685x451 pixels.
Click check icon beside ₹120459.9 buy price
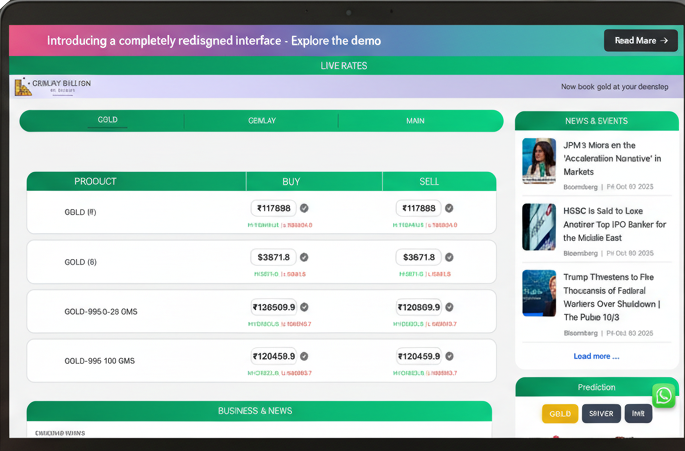[304, 356]
